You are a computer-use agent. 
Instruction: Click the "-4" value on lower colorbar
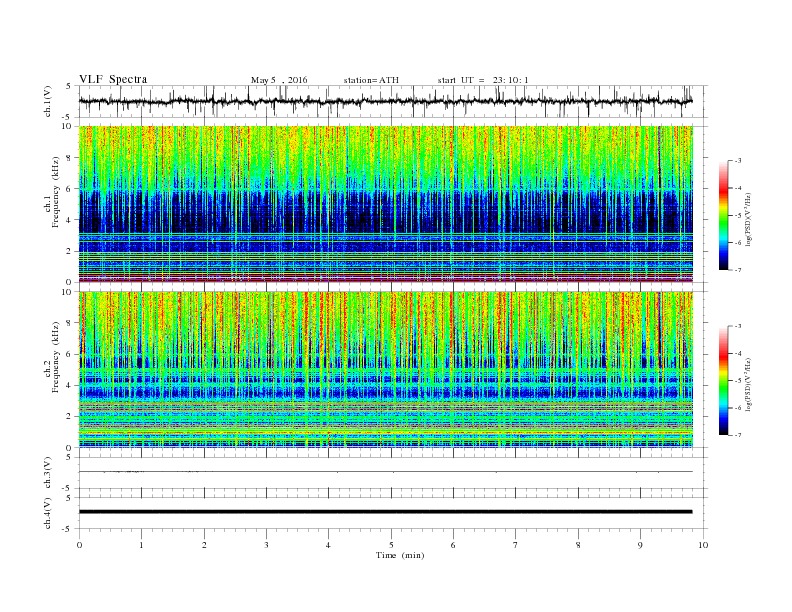point(738,353)
